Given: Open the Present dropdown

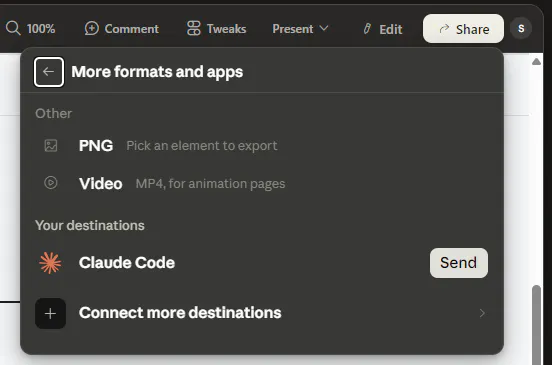Looking at the screenshot, I should [300, 29].
